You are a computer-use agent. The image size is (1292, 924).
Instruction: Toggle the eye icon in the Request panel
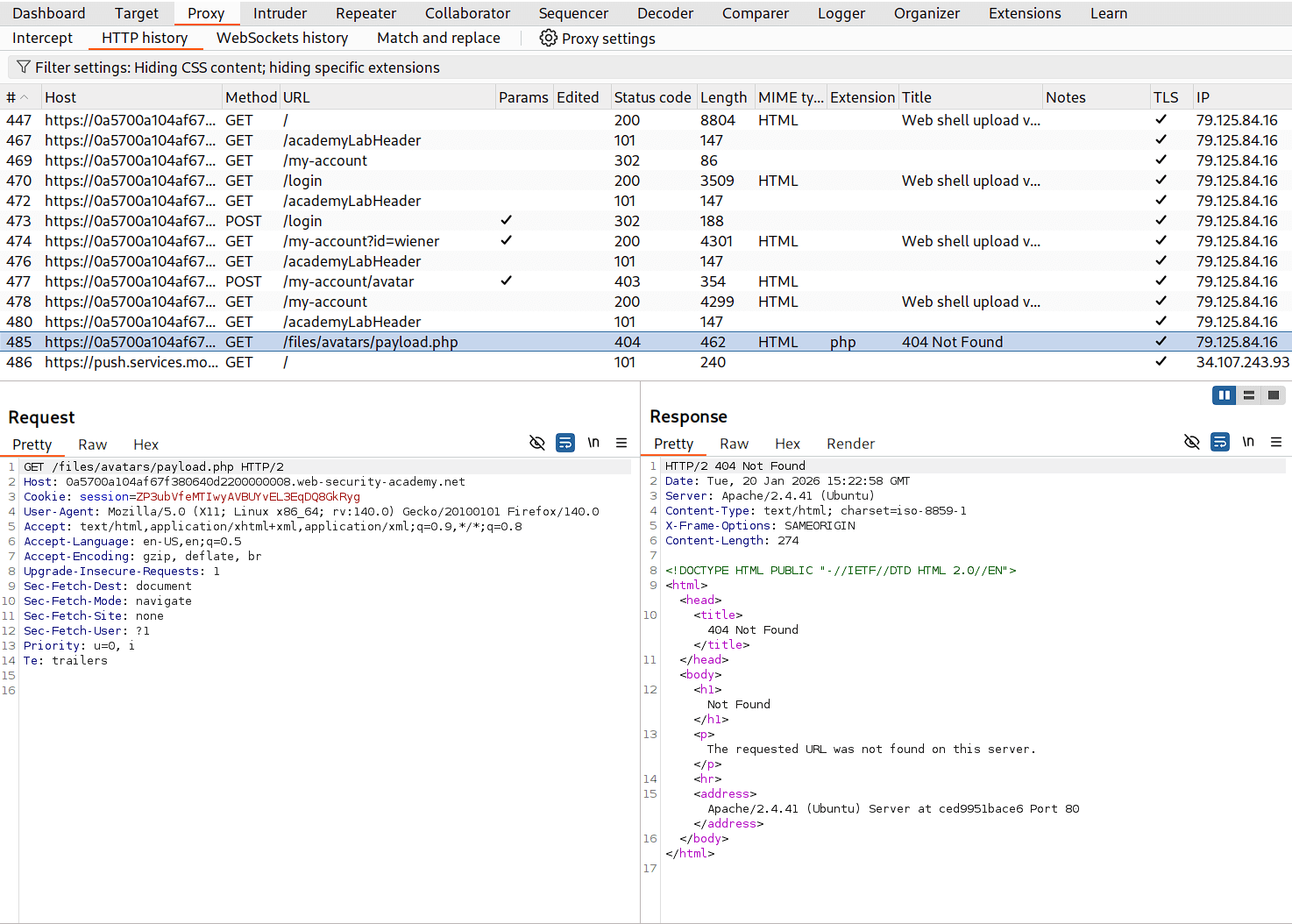(536, 443)
